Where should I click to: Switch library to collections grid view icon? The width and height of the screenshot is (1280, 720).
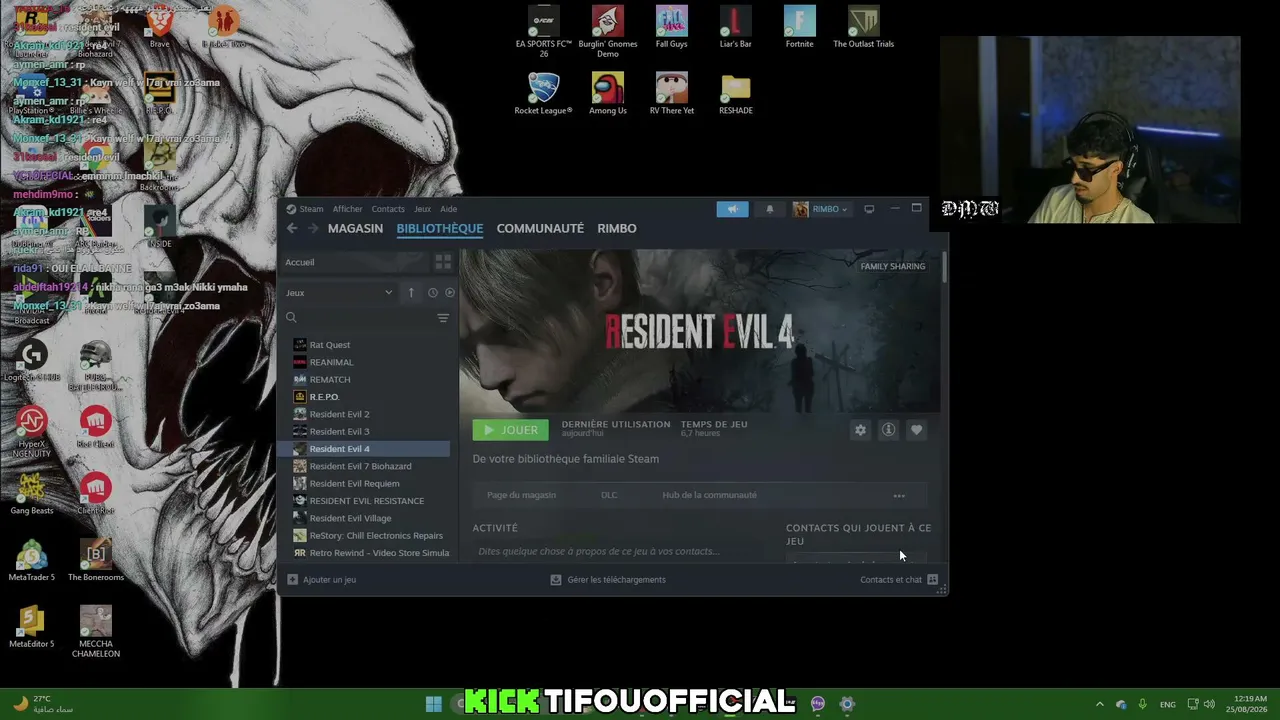point(443,262)
